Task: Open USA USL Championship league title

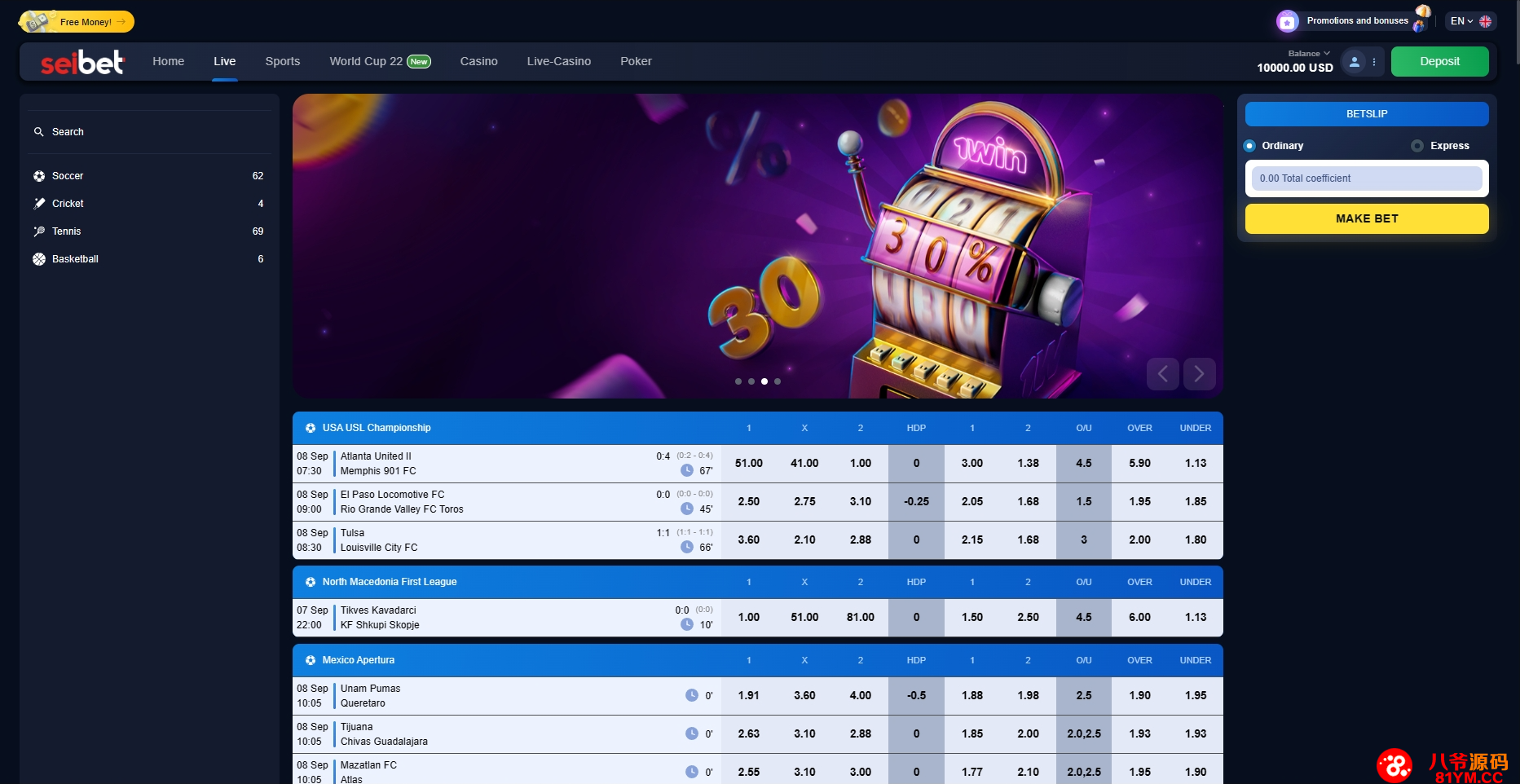Action: pyautogui.click(x=377, y=428)
